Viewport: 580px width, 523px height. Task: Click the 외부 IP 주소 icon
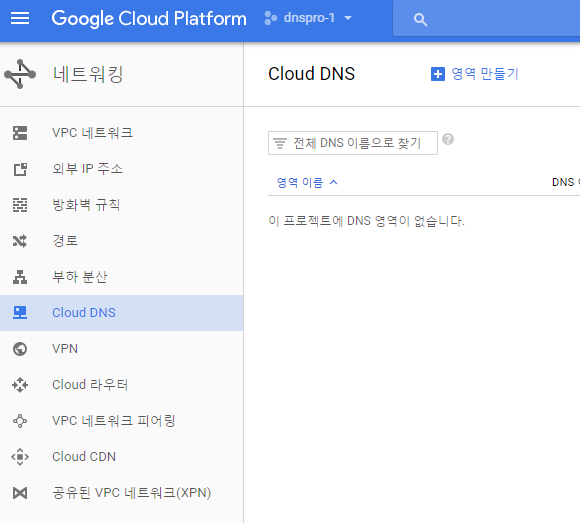click(x=20, y=169)
